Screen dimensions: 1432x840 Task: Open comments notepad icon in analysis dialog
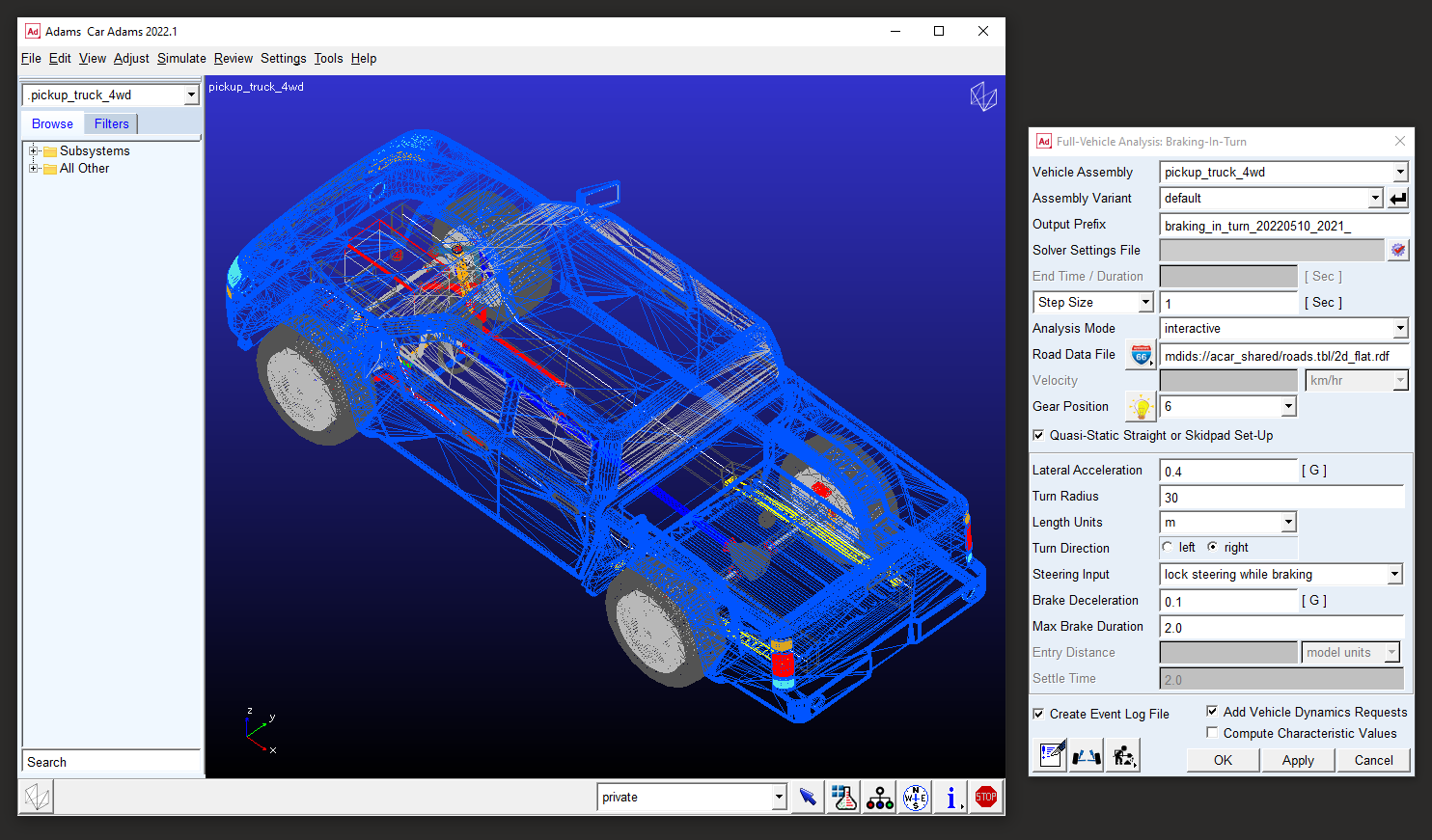[1052, 756]
